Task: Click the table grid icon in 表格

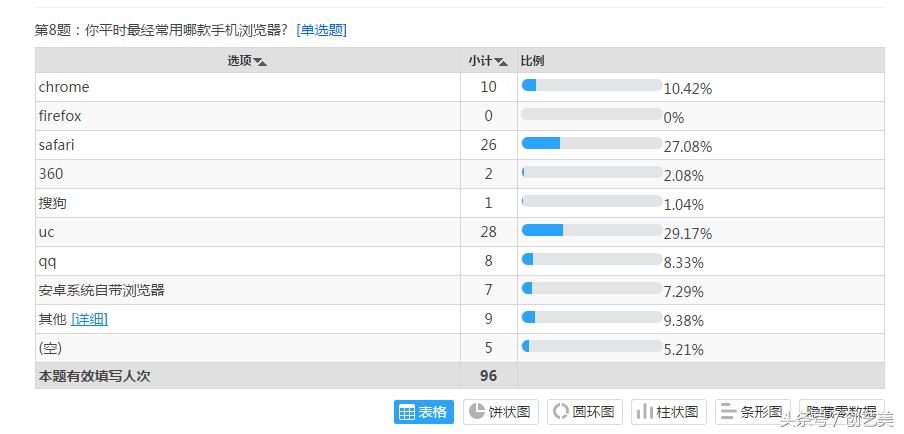Action: click(x=406, y=412)
